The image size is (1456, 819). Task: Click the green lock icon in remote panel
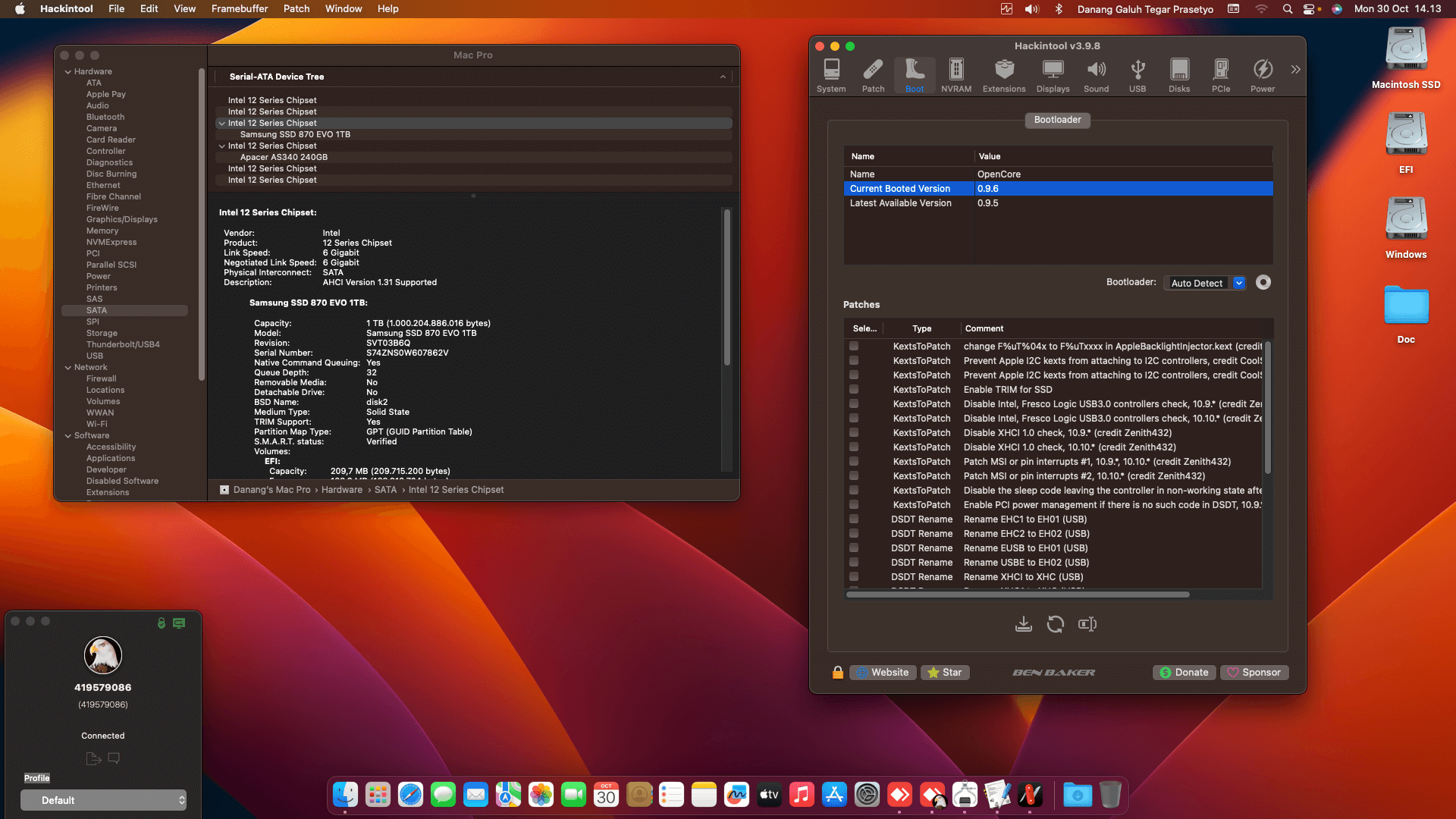162,623
